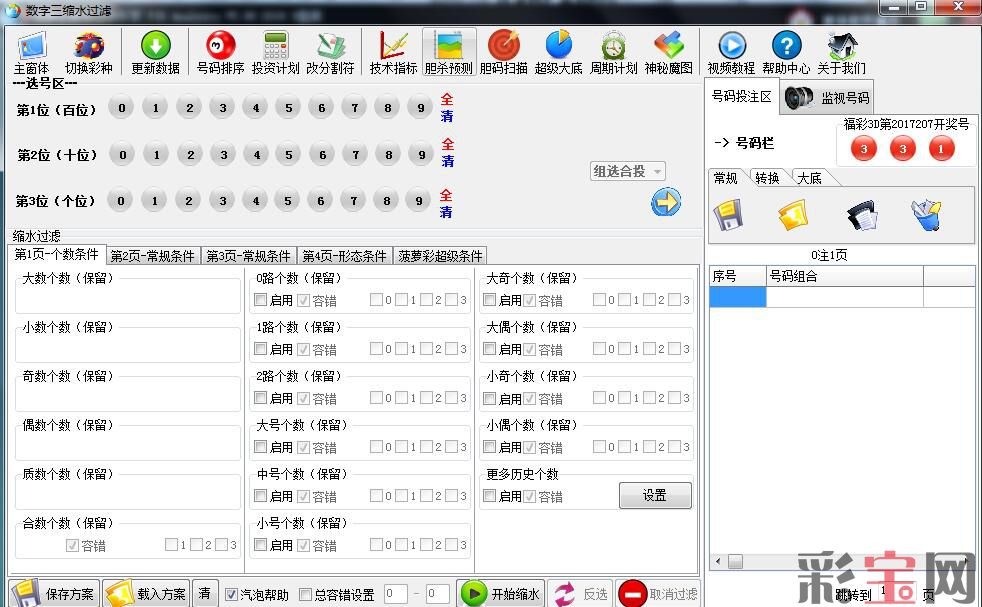Enable the 0路个数 启用 checkbox
The width and height of the screenshot is (982, 607).
point(261,300)
